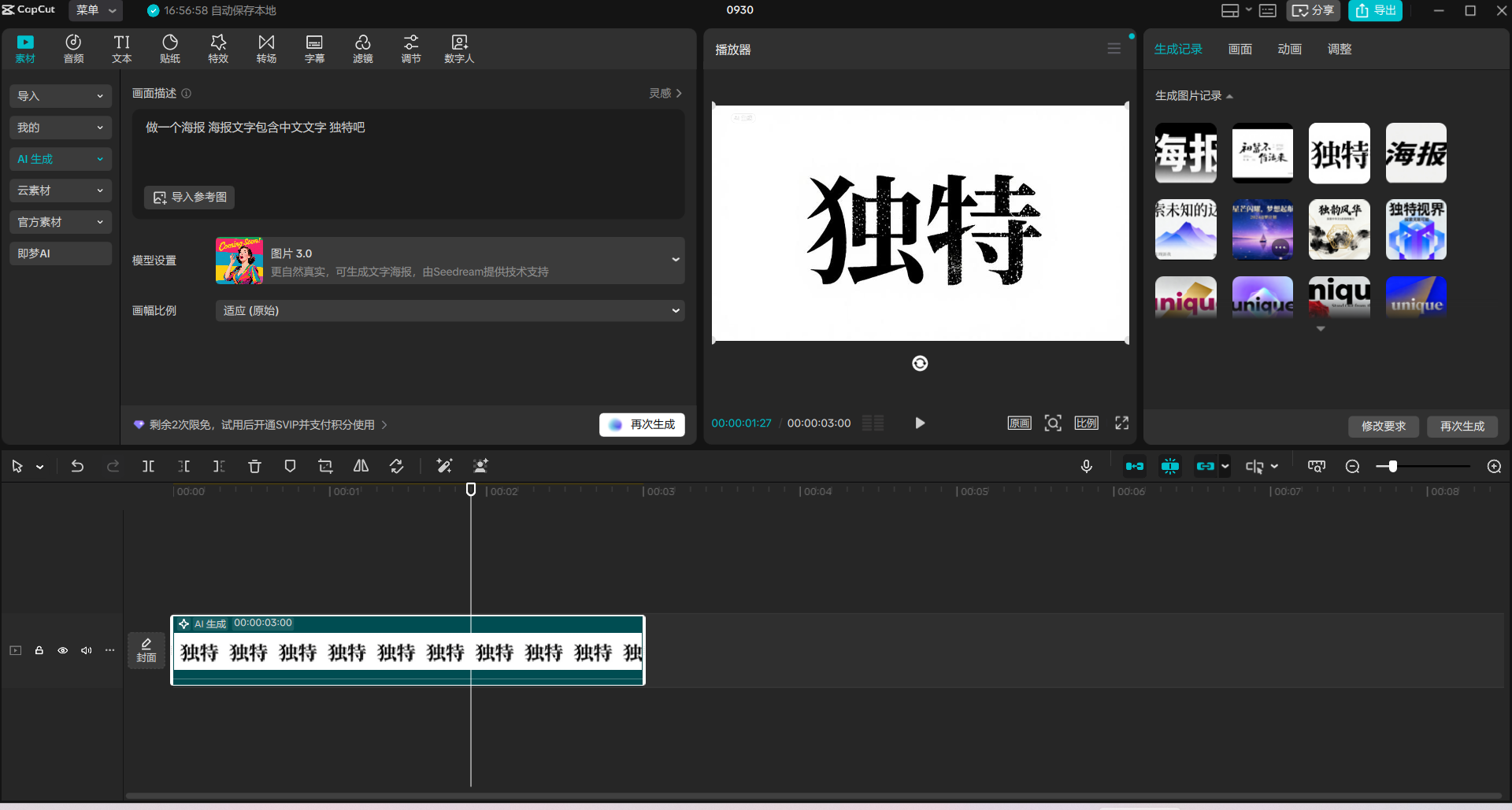Expand the 云素材 section
The image size is (1512, 810).
(61, 190)
